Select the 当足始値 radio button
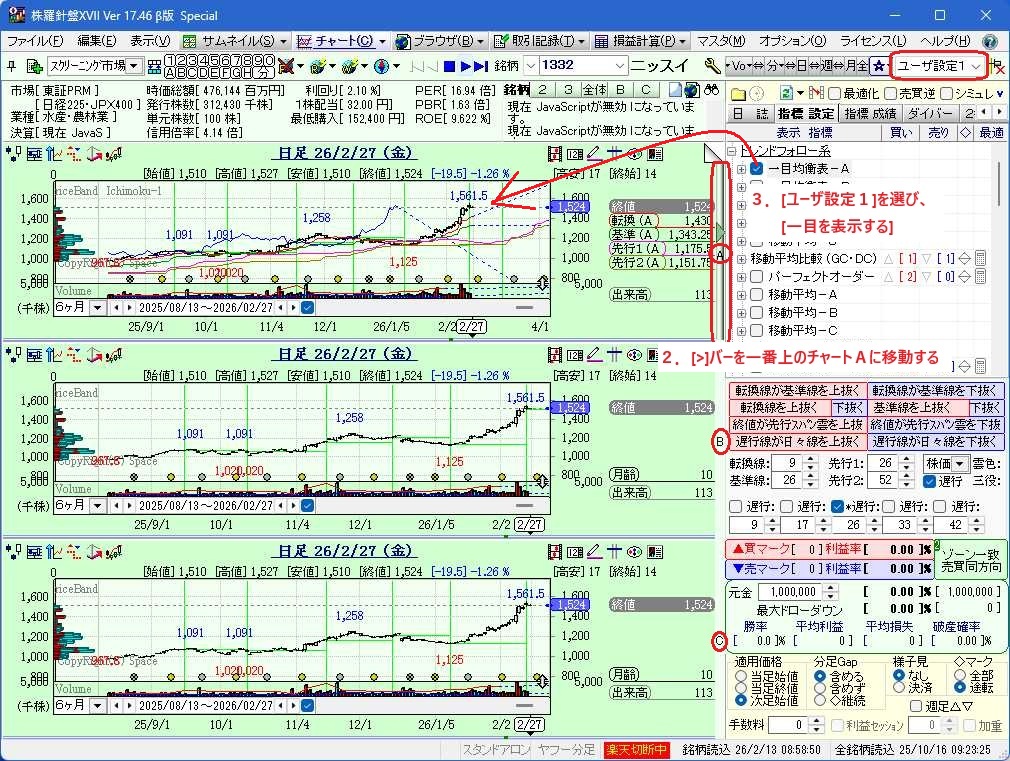This screenshot has width=1010, height=761. (x=740, y=677)
